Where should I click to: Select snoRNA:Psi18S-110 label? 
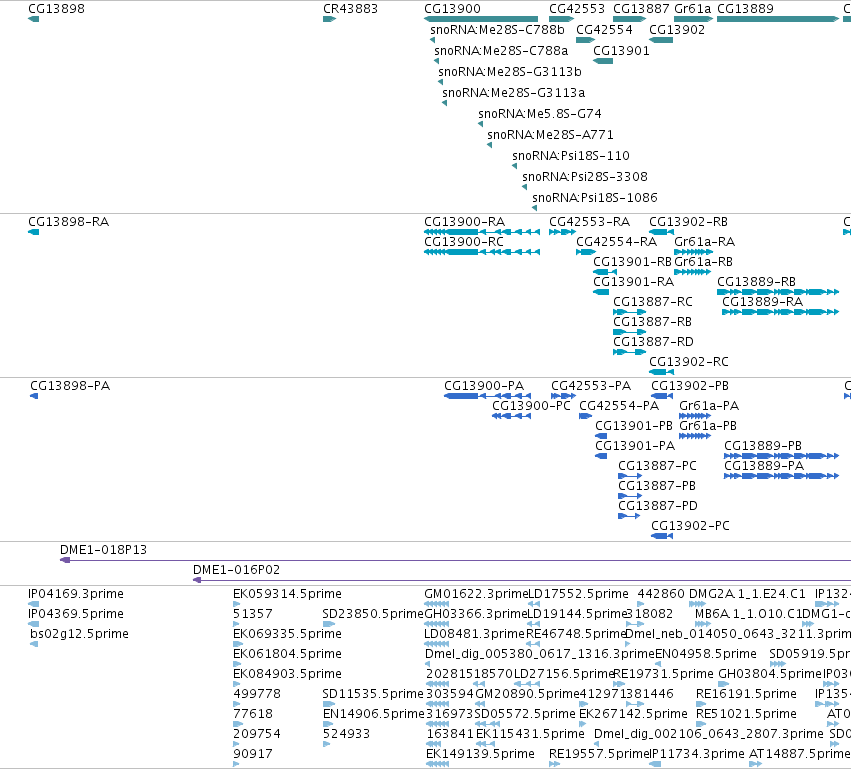[x=571, y=156]
